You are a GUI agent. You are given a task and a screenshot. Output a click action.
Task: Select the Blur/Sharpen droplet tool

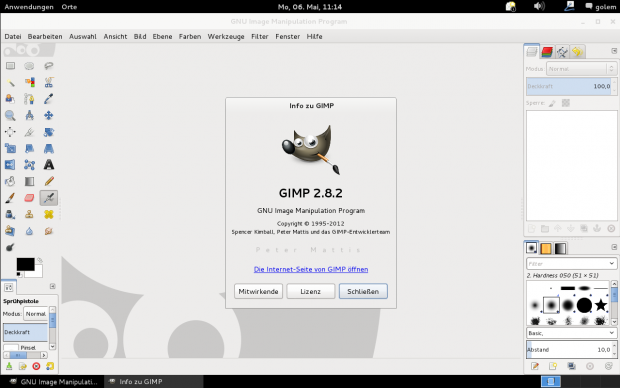[29, 231]
